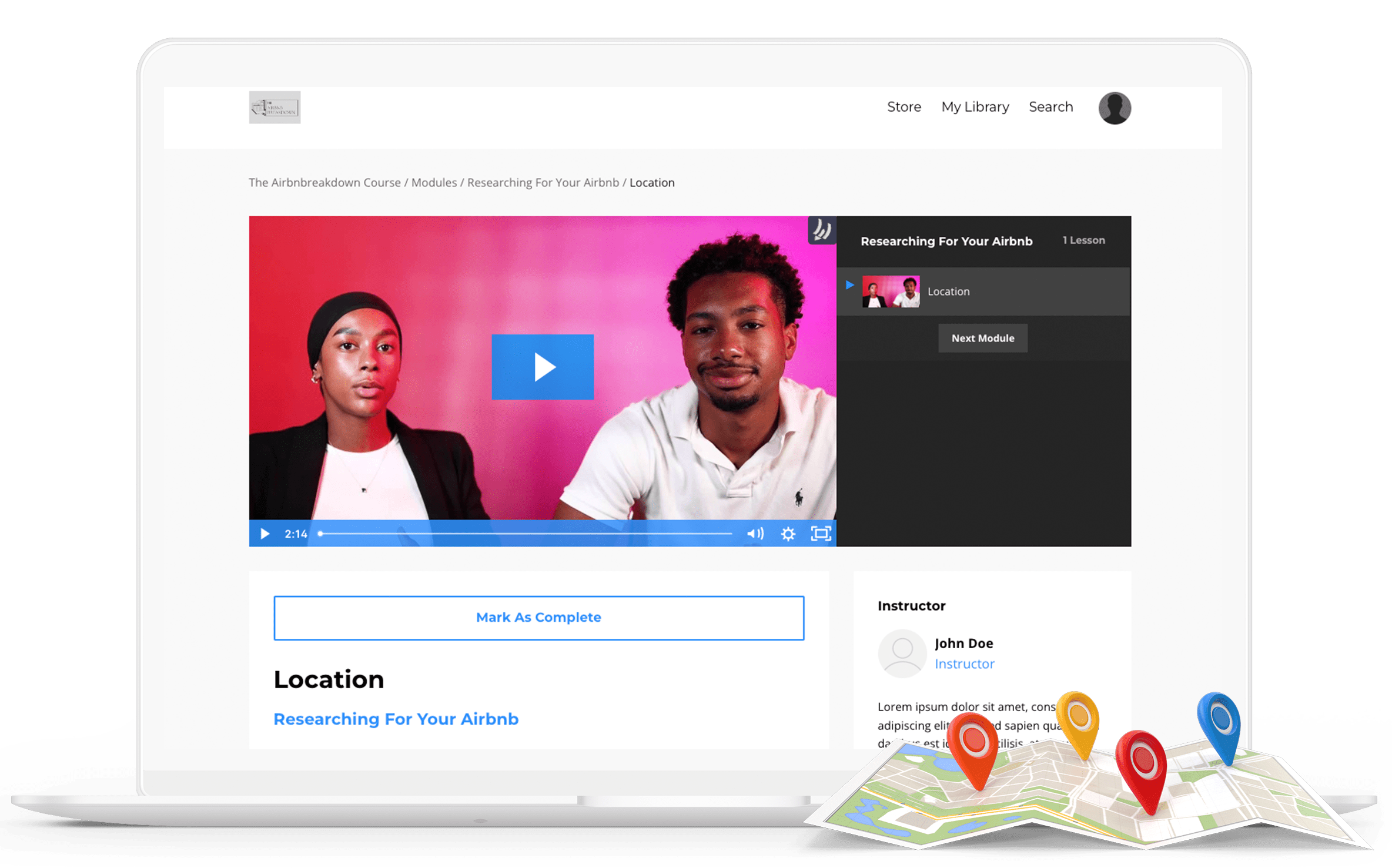Open the blue Researching For Your Airbnb link
1392x868 pixels.
[x=396, y=719]
